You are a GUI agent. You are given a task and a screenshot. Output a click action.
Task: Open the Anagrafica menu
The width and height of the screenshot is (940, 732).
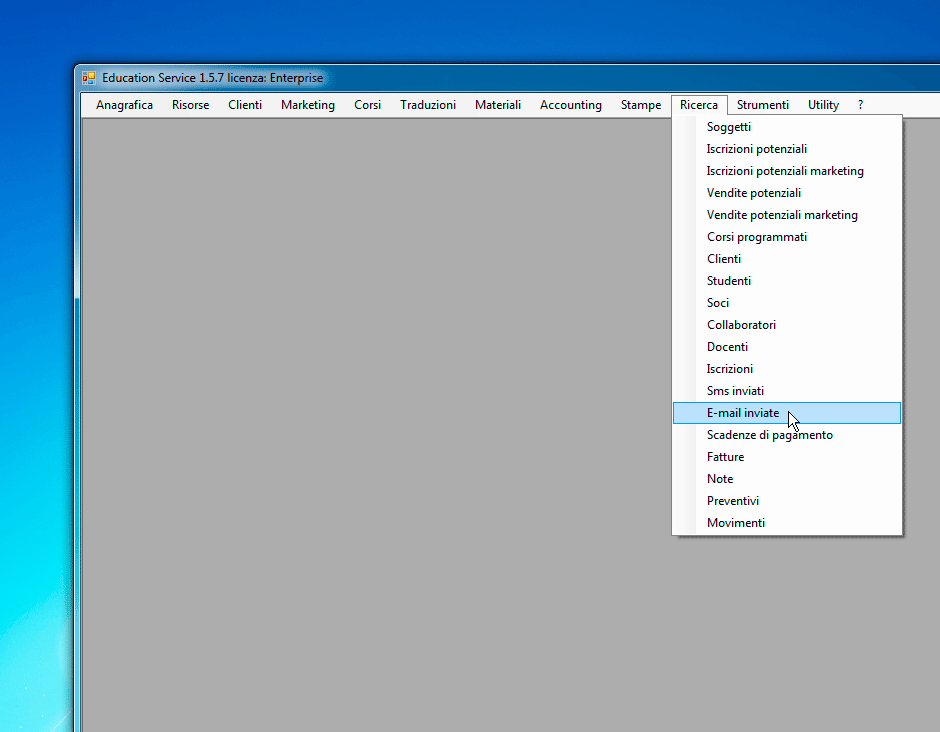click(124, 105)
